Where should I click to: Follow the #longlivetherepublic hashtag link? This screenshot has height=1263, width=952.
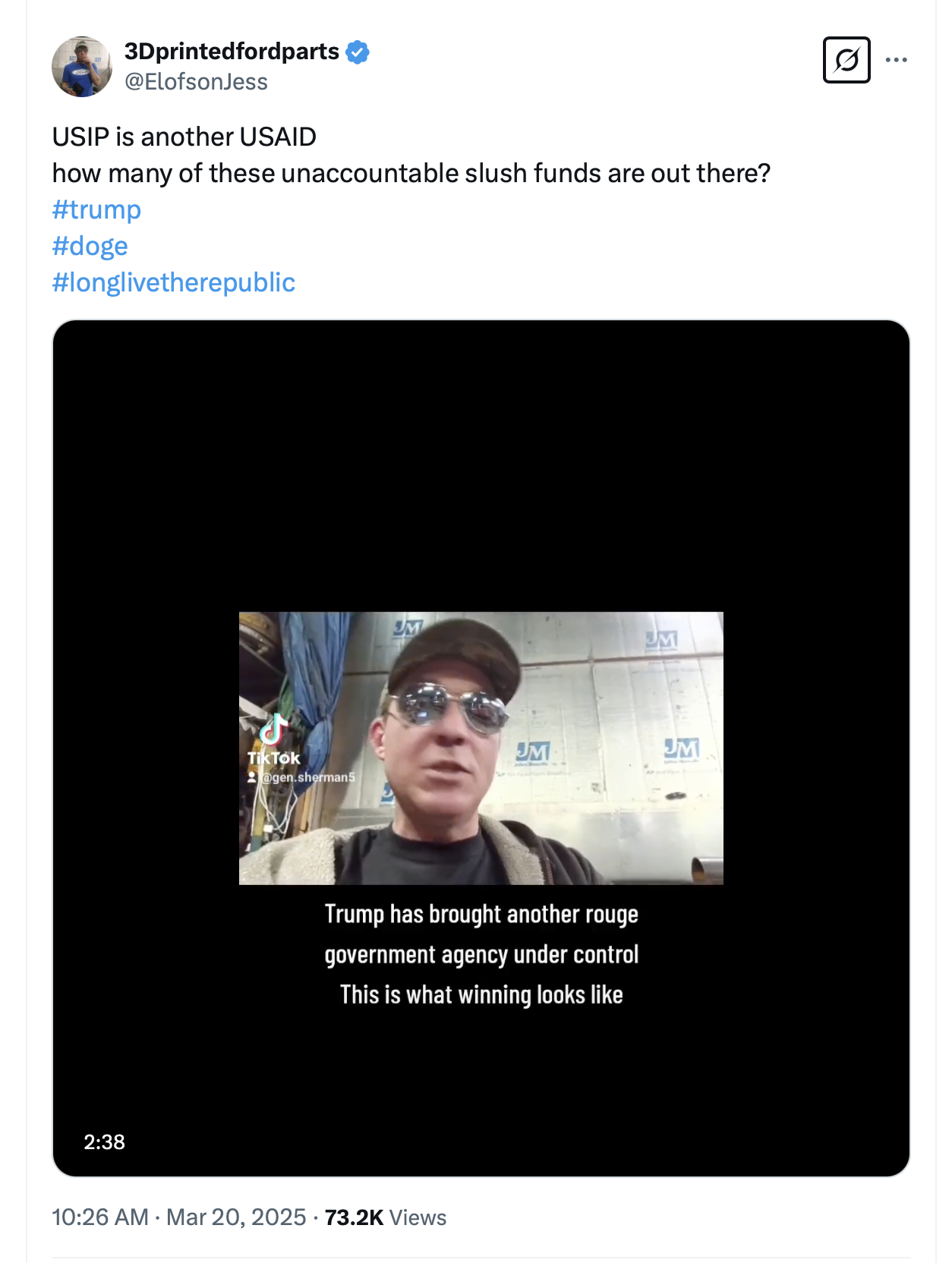(x=173, y=282)
